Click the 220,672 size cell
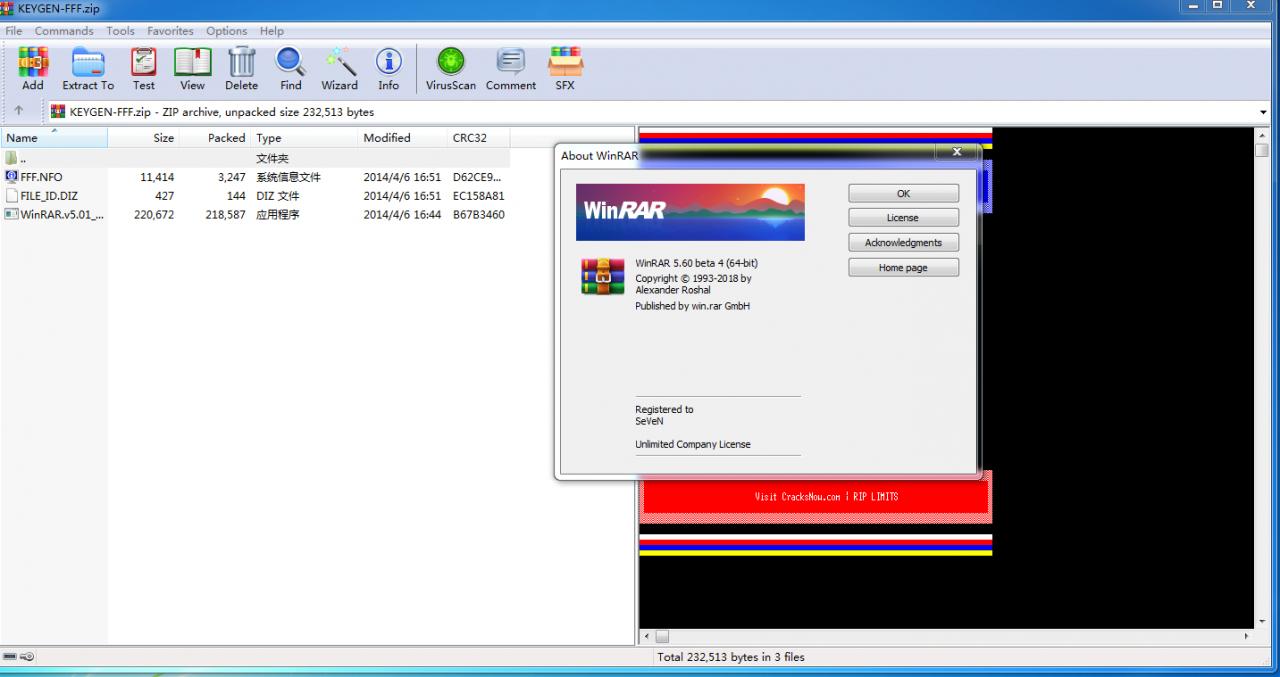1280x677 pixels. click(154, 214)
